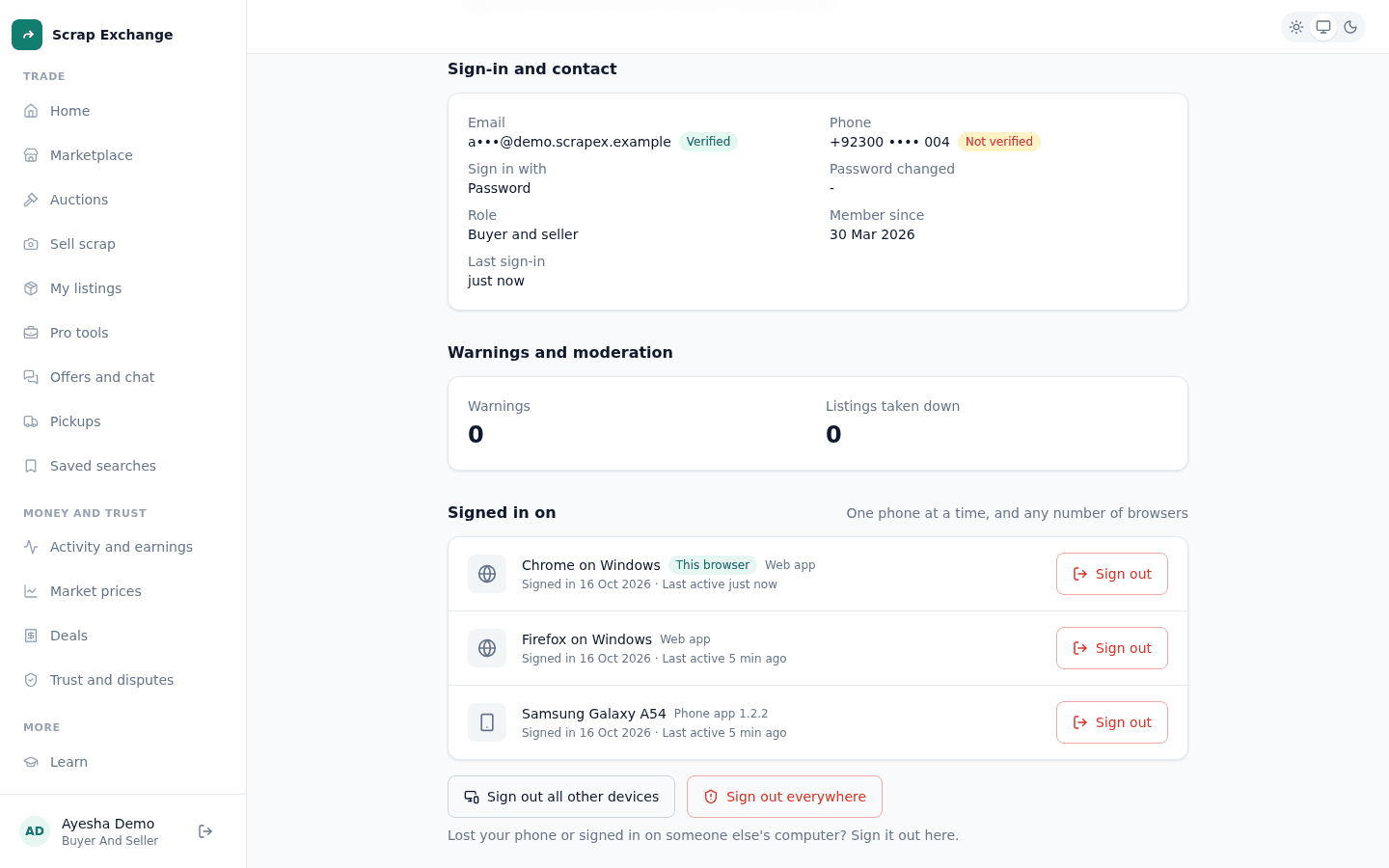1389x868 pixels.
Task: Click the Pickups truck icon
Action: click(x=31, y=421)
